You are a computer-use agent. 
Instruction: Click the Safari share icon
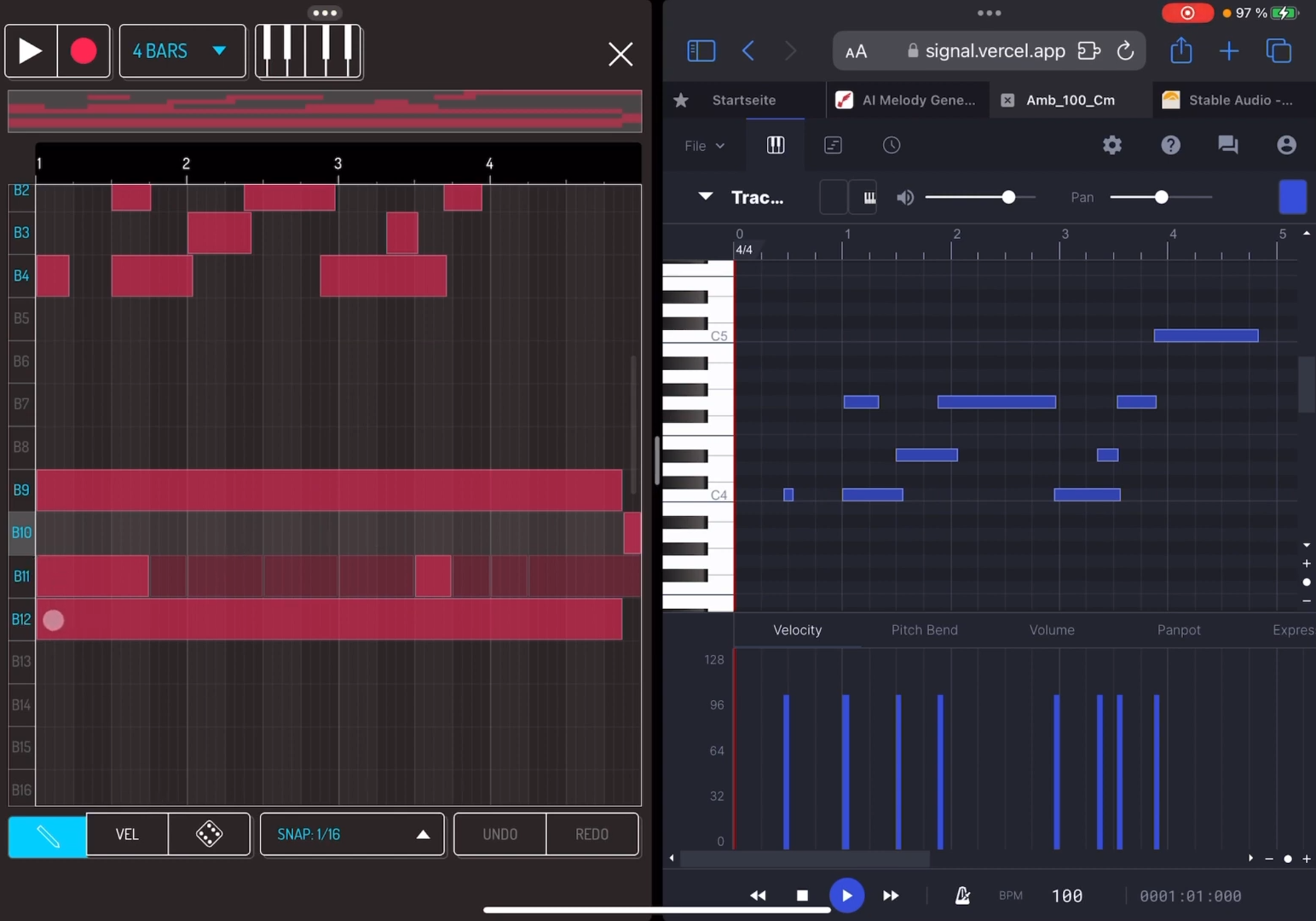(1180, 51)
